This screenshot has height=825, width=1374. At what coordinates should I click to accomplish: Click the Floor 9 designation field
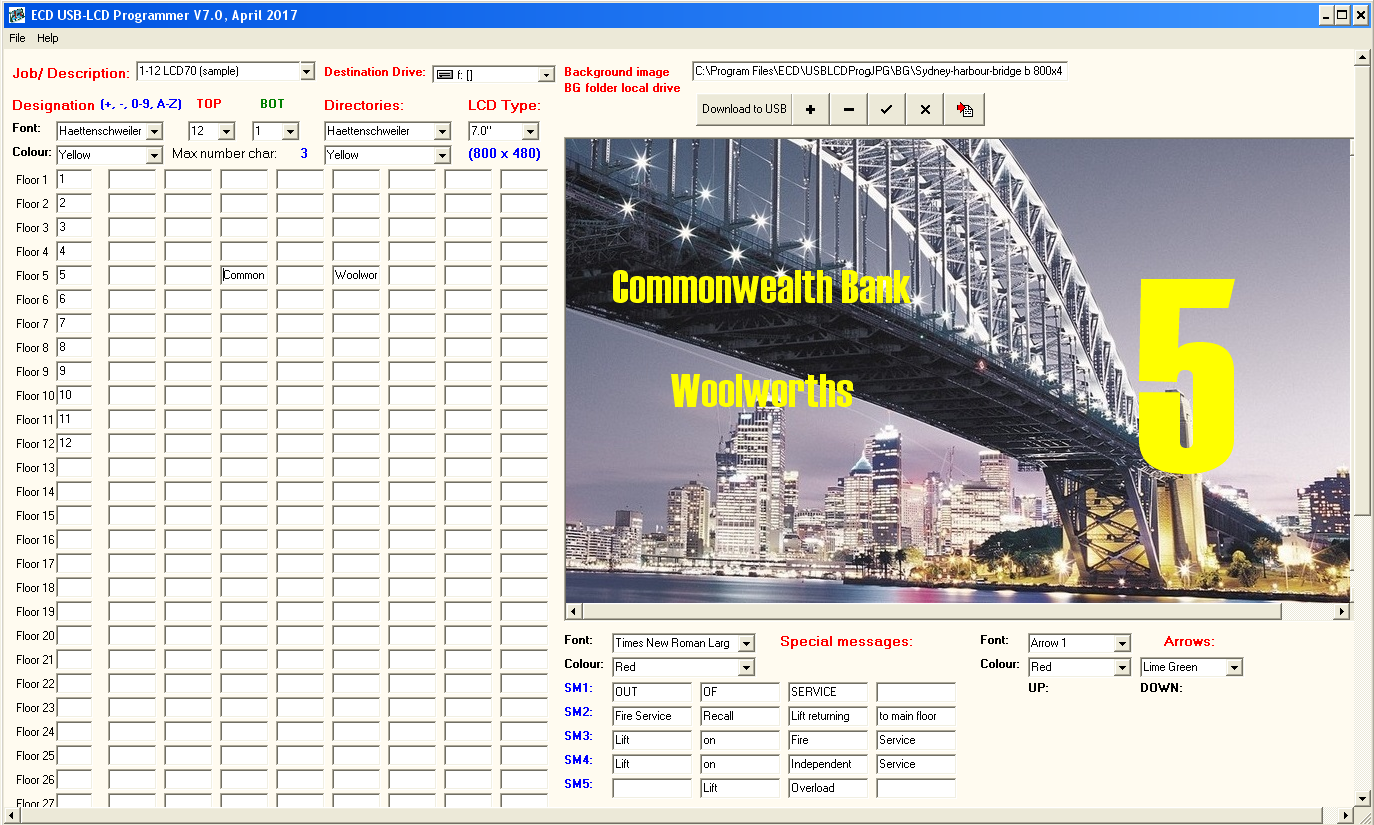(x=74, y=372)
